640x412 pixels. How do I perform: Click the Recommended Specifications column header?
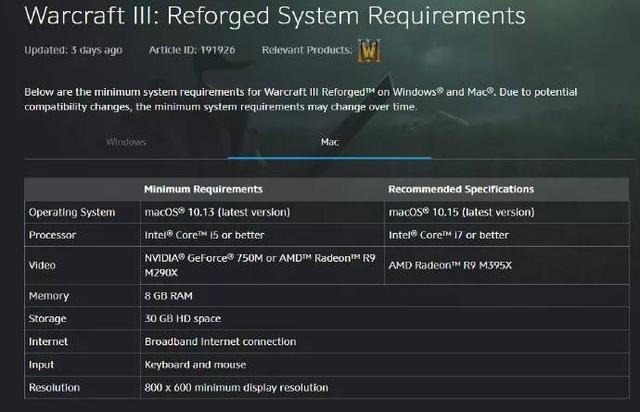click(461, 189)
